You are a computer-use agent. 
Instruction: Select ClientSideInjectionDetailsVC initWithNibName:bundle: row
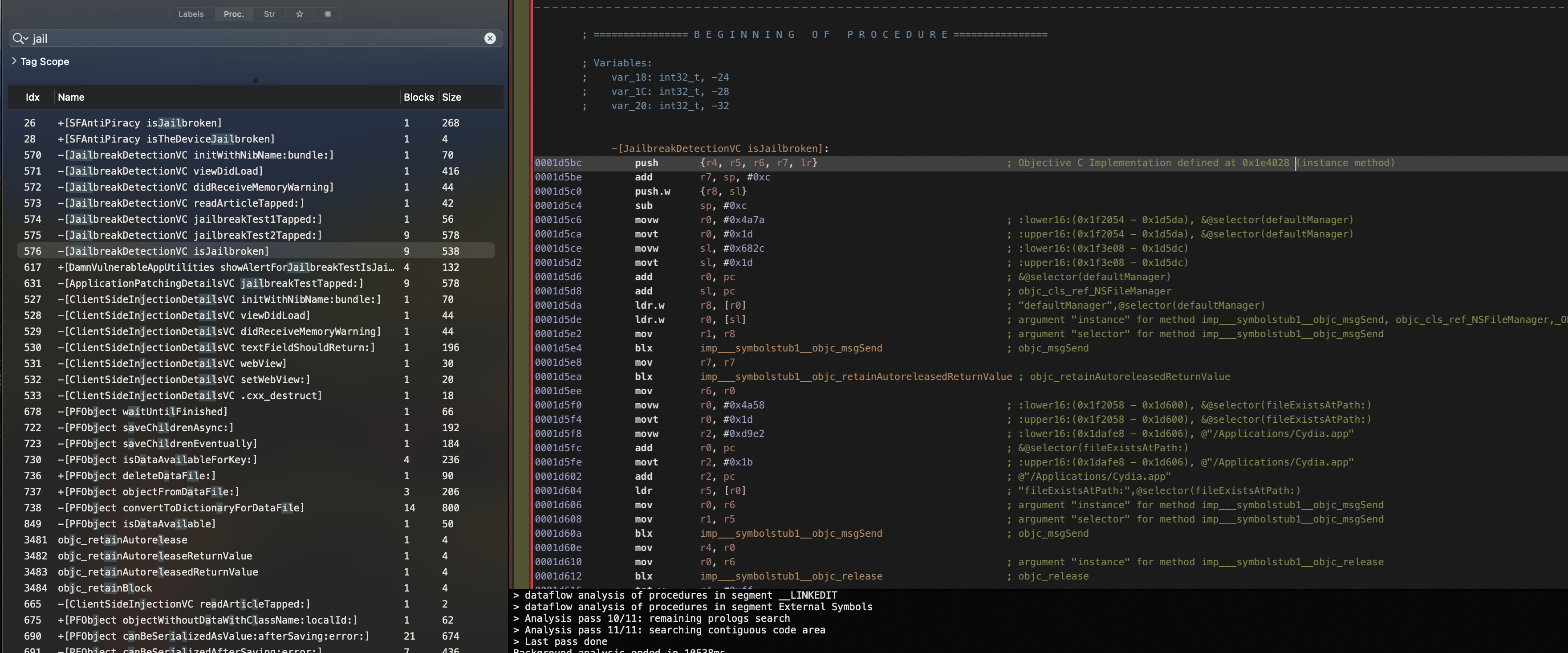pyautogui.click(x=256, y=300)
